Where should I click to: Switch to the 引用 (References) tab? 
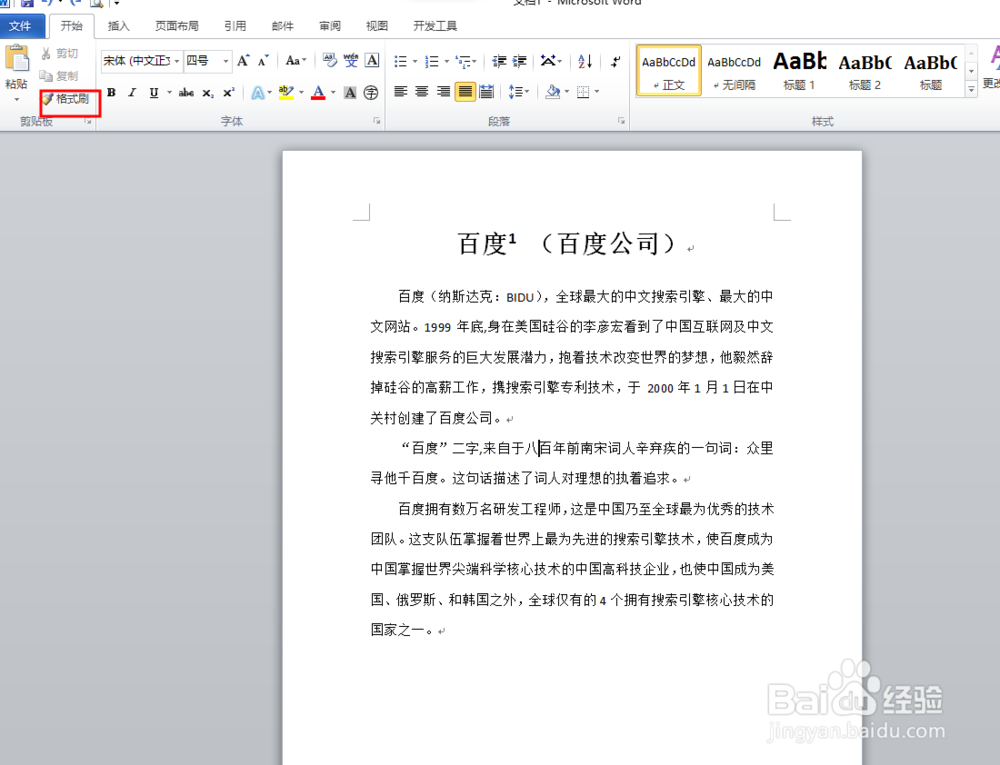[235, 26]
